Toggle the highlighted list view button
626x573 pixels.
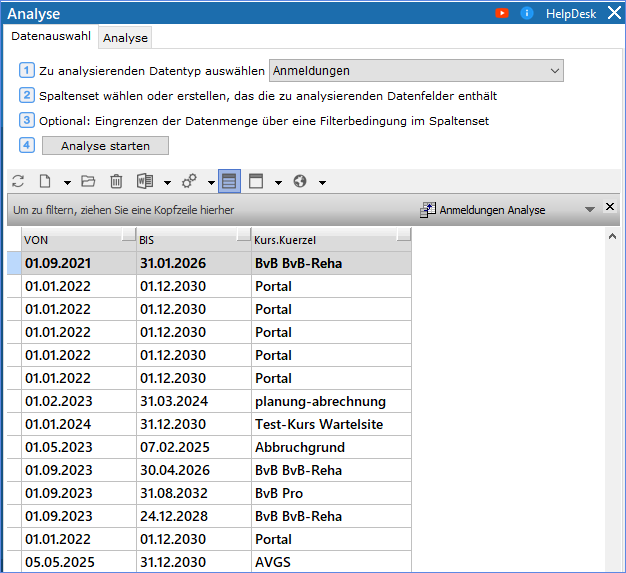coord(229,181)
